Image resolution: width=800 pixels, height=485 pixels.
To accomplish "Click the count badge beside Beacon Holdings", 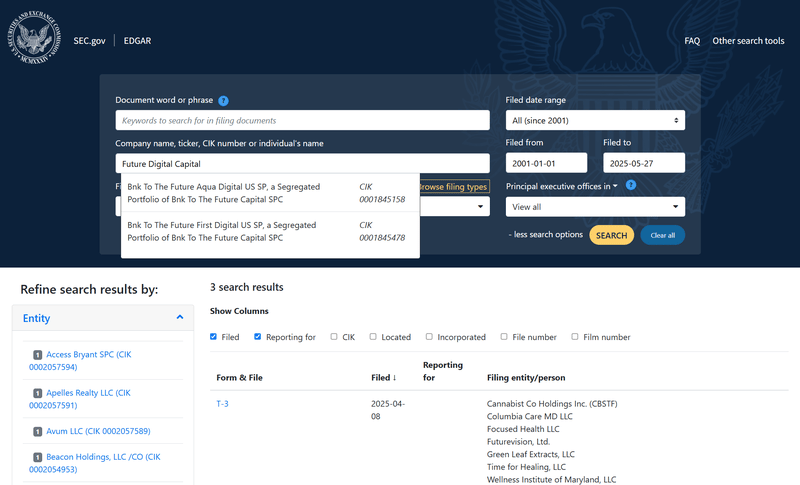I will point(37,457).
